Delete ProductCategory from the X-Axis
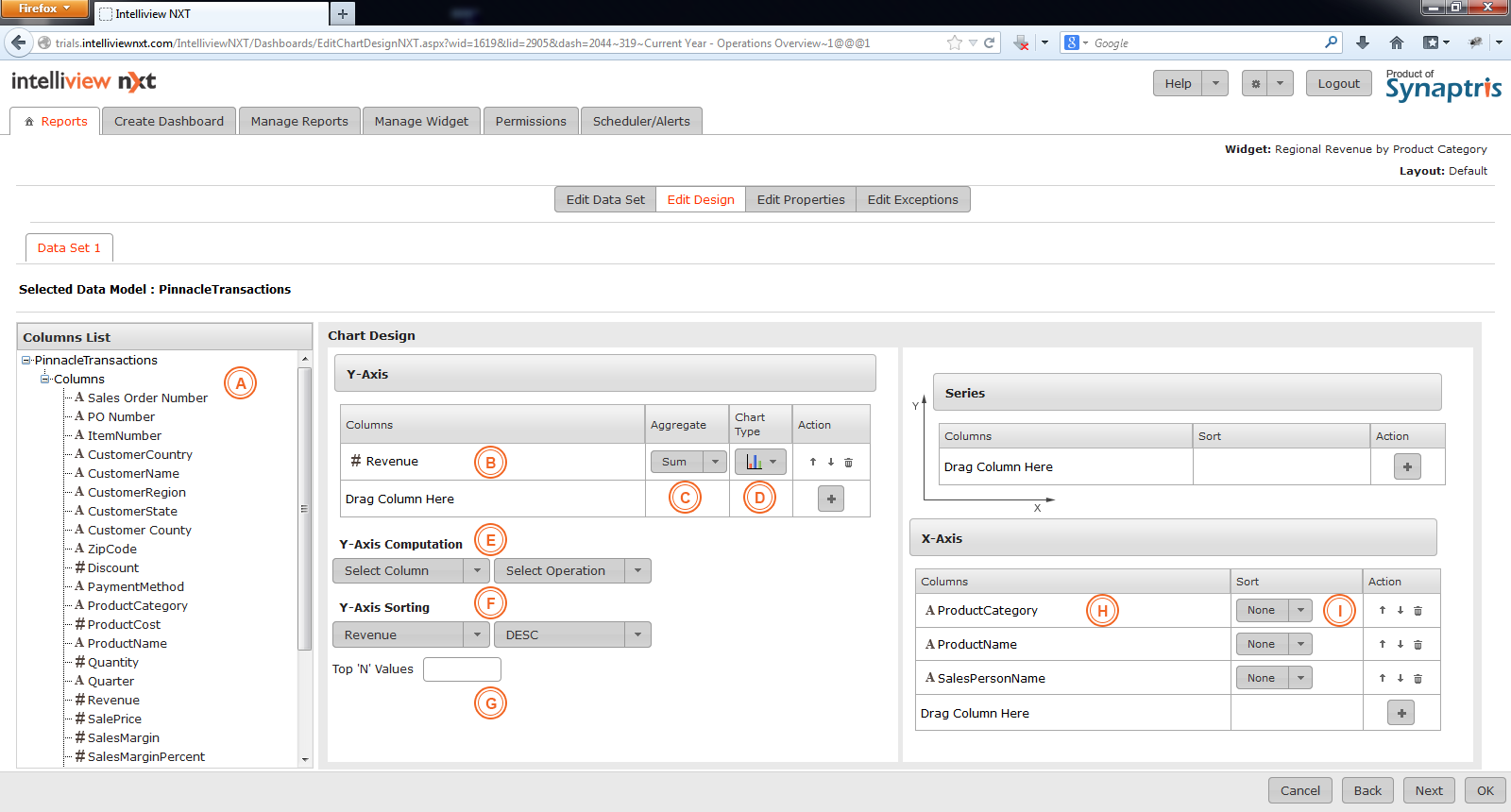Screen dimensions: 1511x812 pos(1418,611)
